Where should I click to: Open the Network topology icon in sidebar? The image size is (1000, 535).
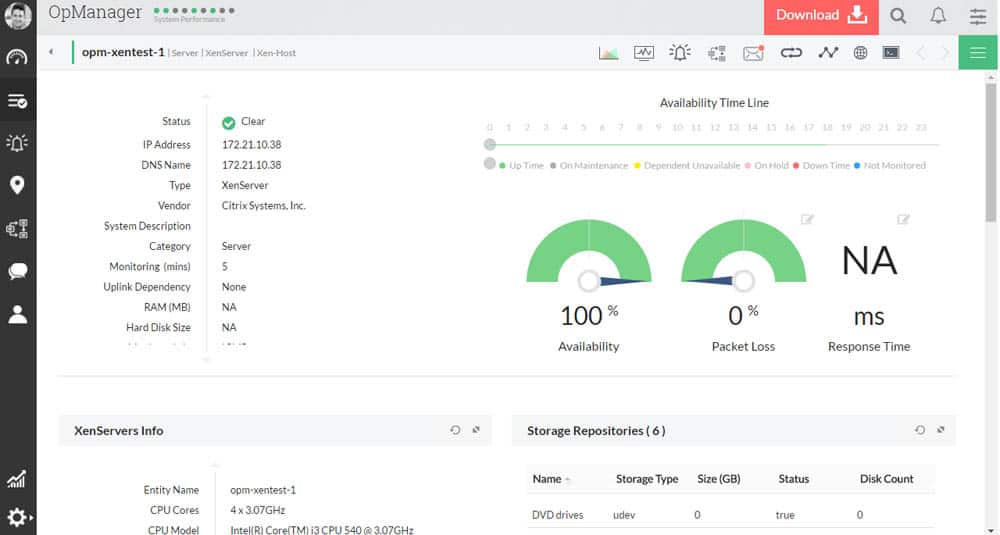(17, 228)
